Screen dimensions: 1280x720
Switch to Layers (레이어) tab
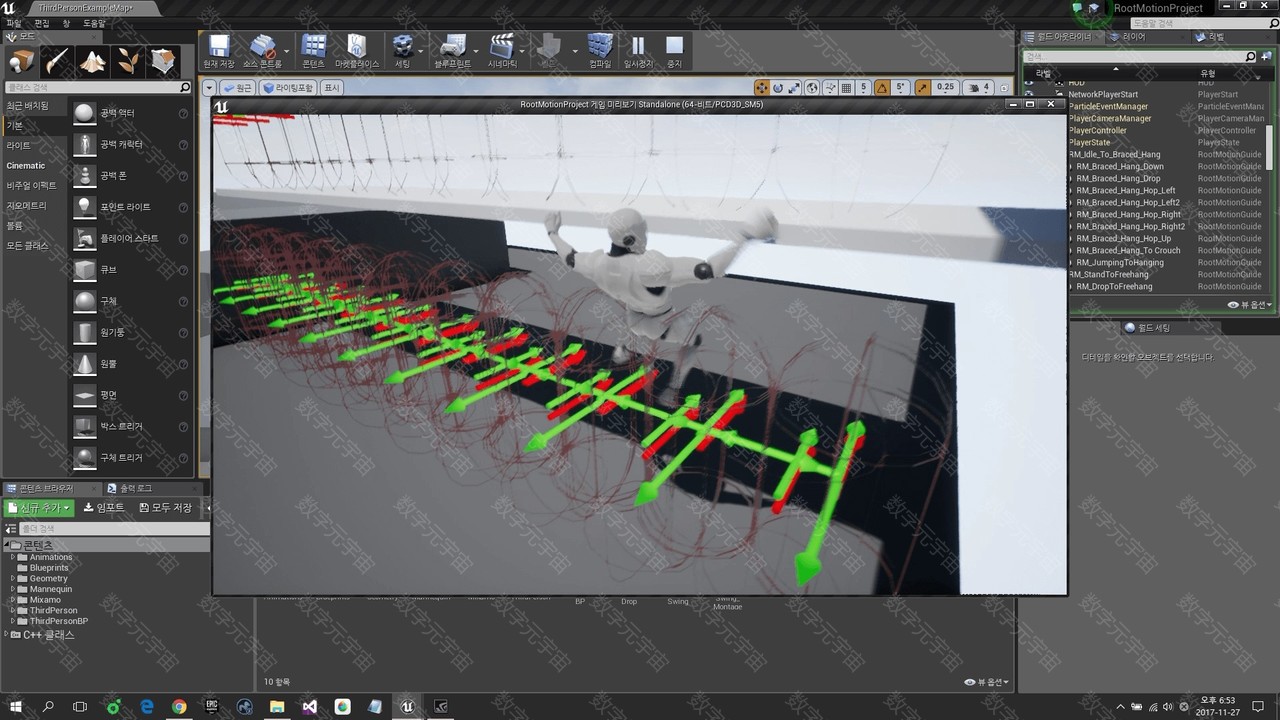tap(1133, 36)
